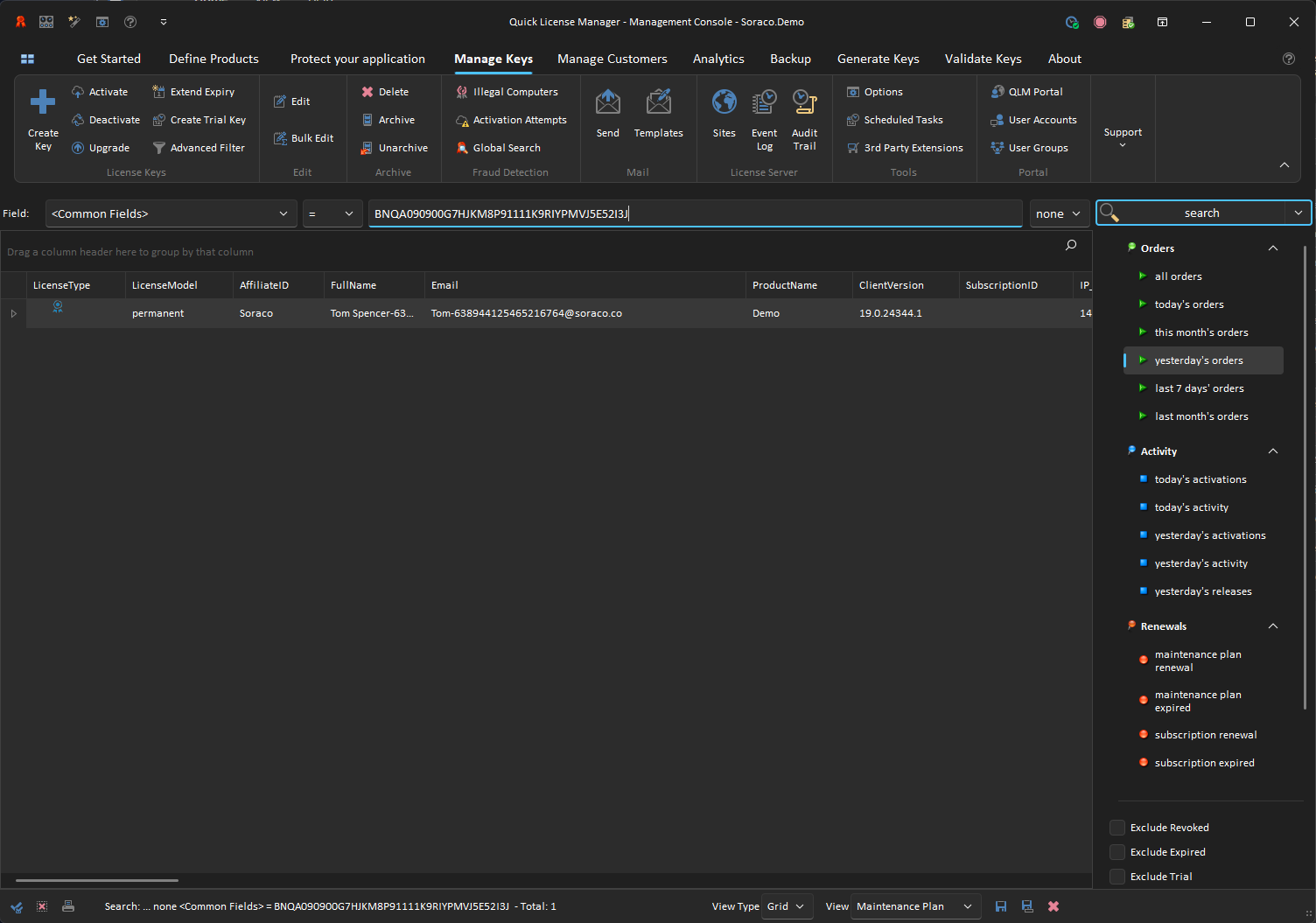Collapse the Orders section

point(1273,248)
